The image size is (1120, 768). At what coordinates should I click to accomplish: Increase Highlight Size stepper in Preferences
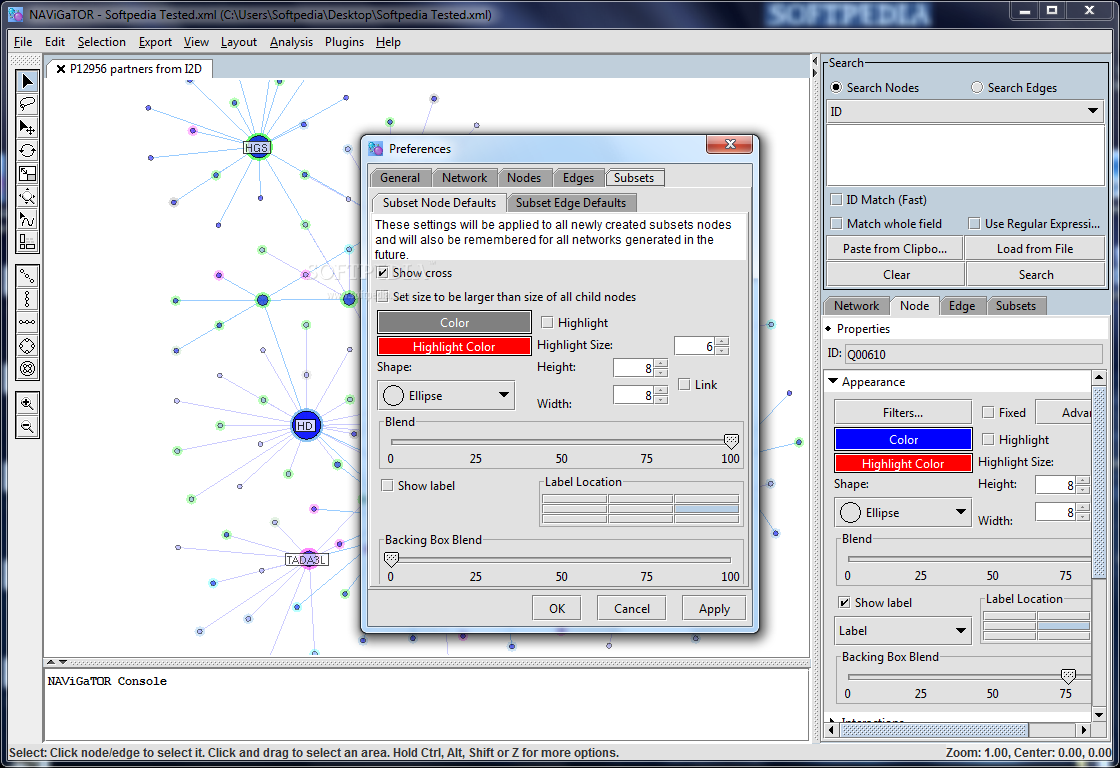pyautogui.click(x=722, y=341)
